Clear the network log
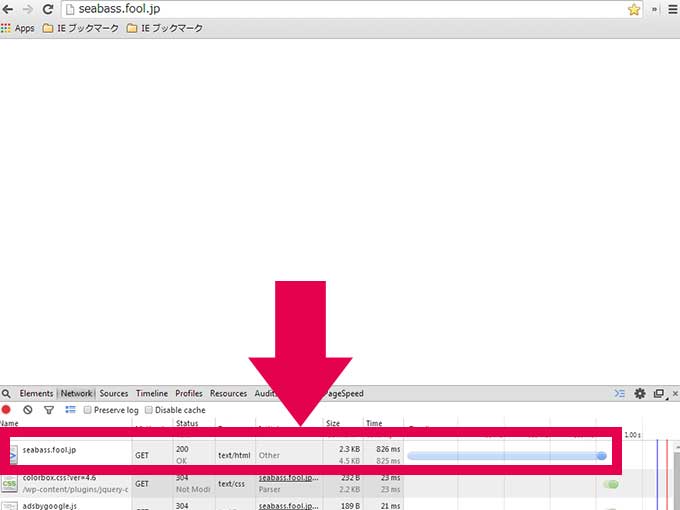The height and width of the screenshot is (510, 680). pos(28,410)
